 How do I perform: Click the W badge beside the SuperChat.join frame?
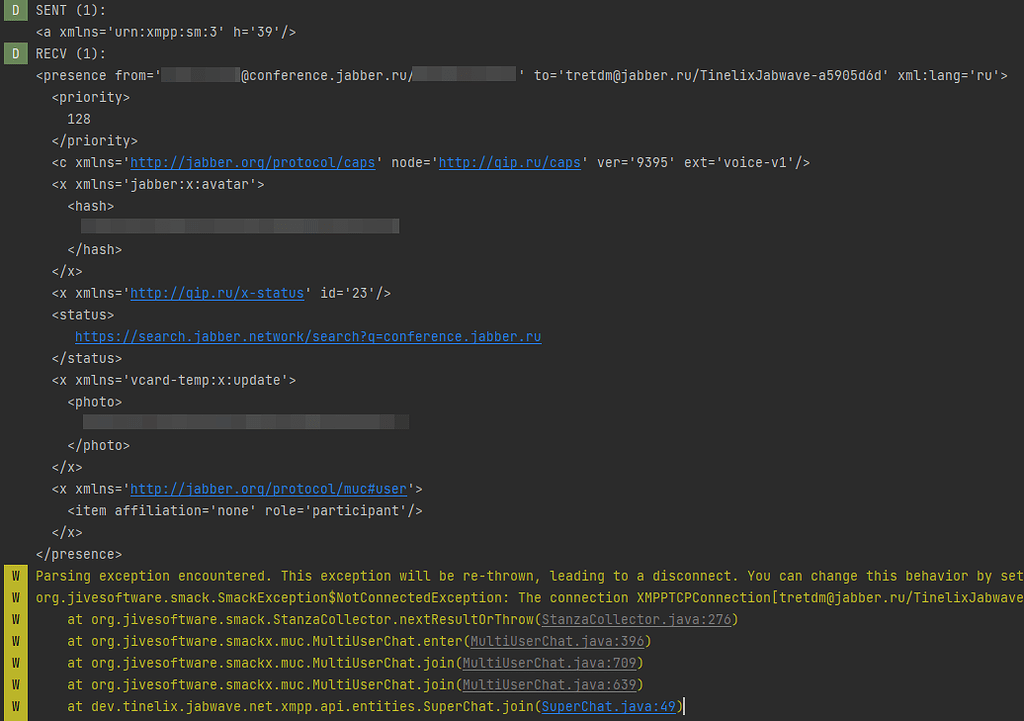click(x=14, y=706)
